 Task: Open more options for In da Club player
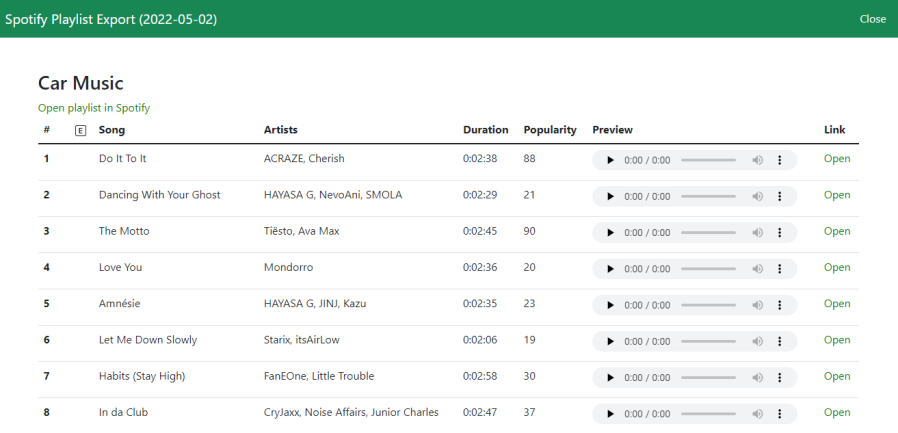(x=779, y=414)
